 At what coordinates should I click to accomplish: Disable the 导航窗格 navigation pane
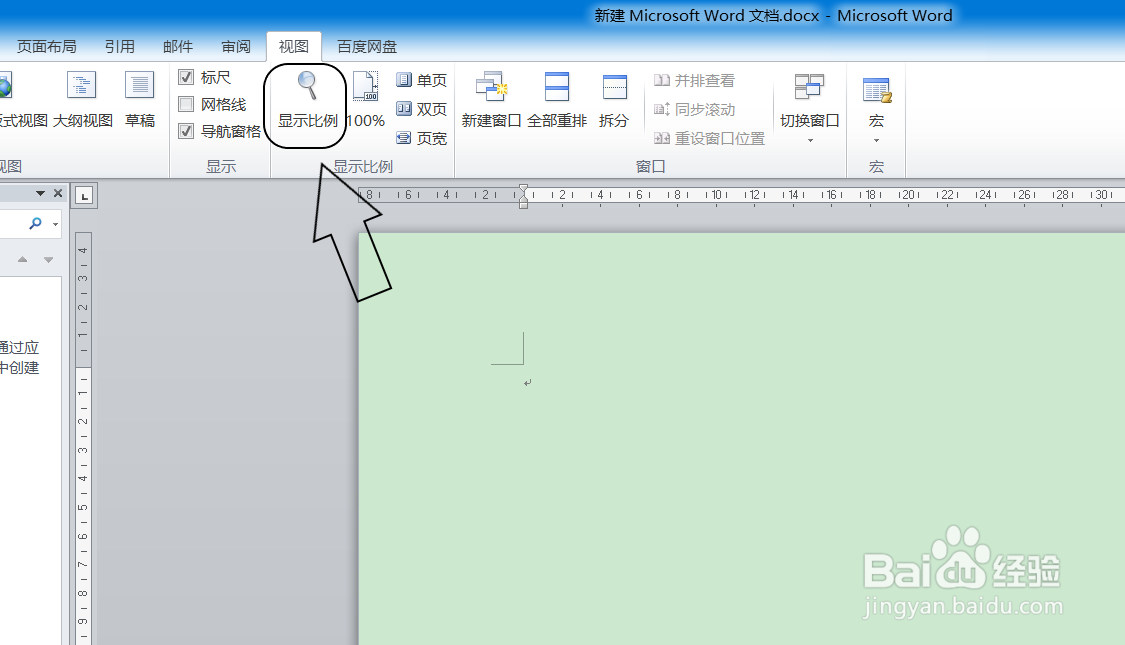[186, 131]
